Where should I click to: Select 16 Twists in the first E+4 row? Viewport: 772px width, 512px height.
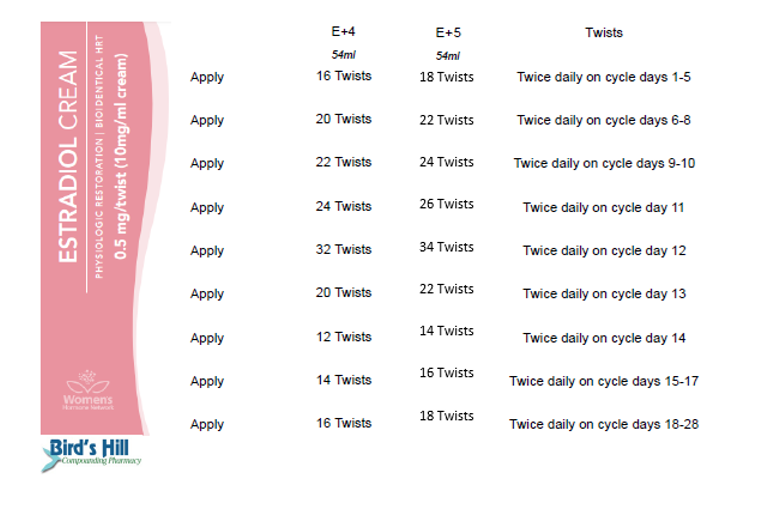(344, 76)
